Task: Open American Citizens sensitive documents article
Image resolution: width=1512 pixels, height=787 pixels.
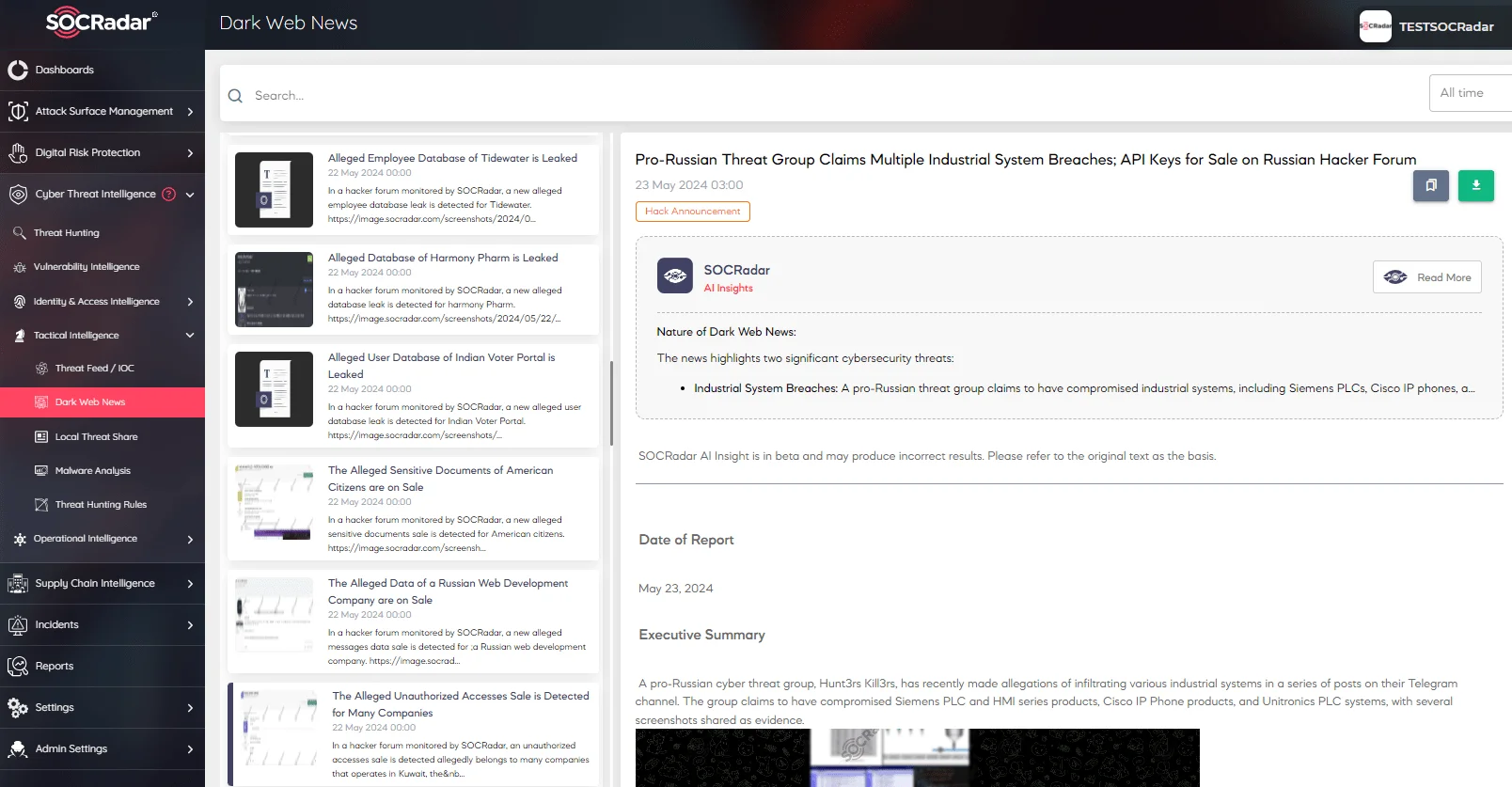Action: pyautogui.click(x=413, y=509)
